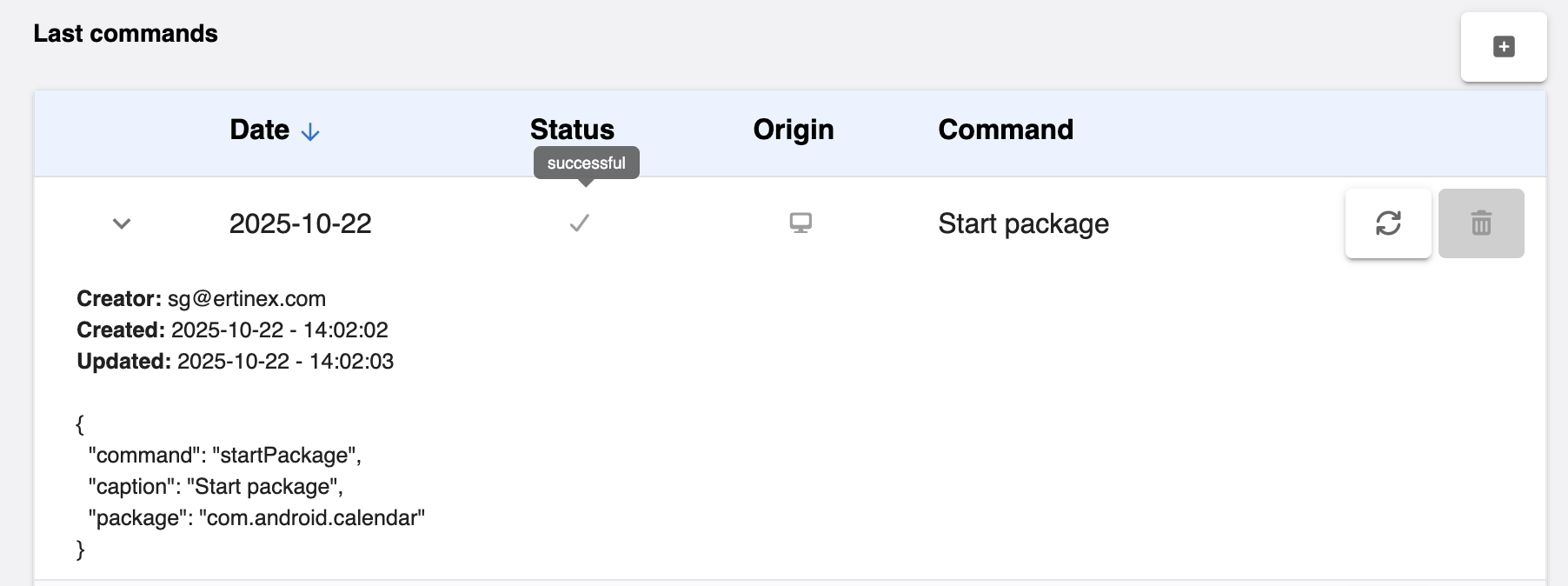Delete the command using the trash icon
The image size is (1568, 586).
point(1480,223)
